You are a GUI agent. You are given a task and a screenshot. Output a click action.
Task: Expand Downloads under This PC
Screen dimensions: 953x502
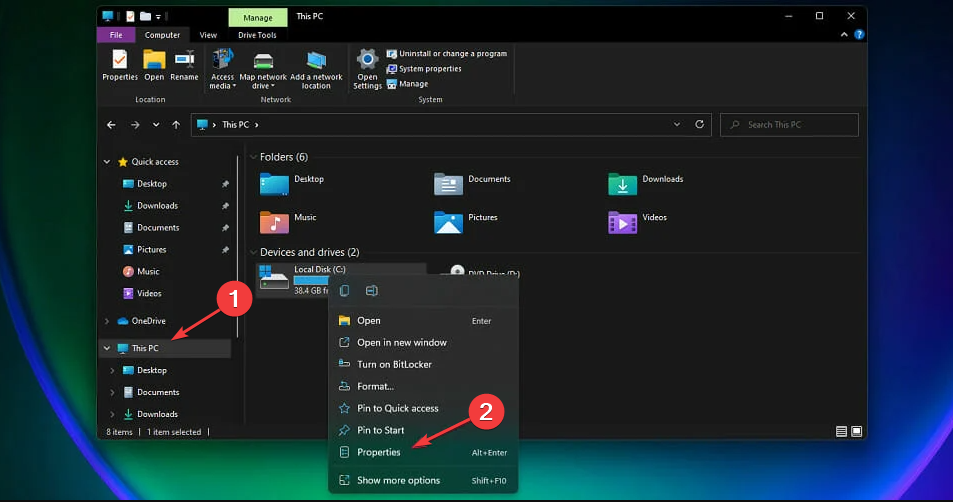pos(112,414)
